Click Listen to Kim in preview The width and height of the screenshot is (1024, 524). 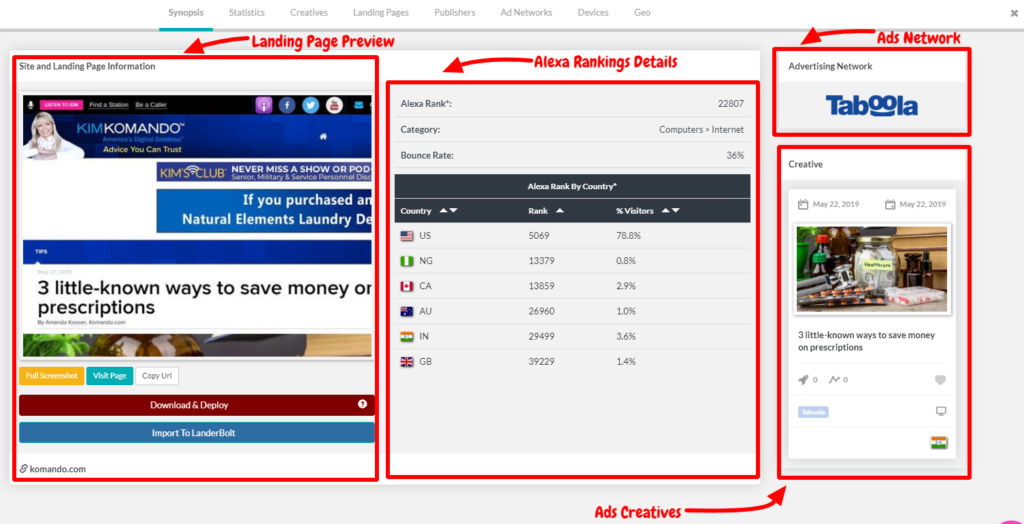coord(61,105)
